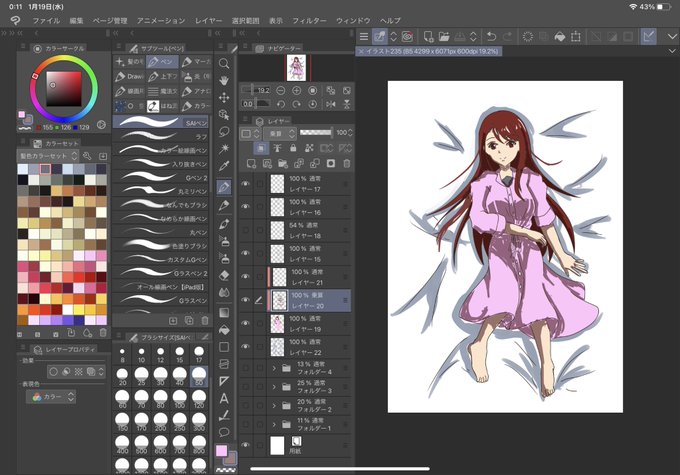Open the ウィンドウ menu
The width and height of the screenshot is (680, 475).
tap(353, 20)
